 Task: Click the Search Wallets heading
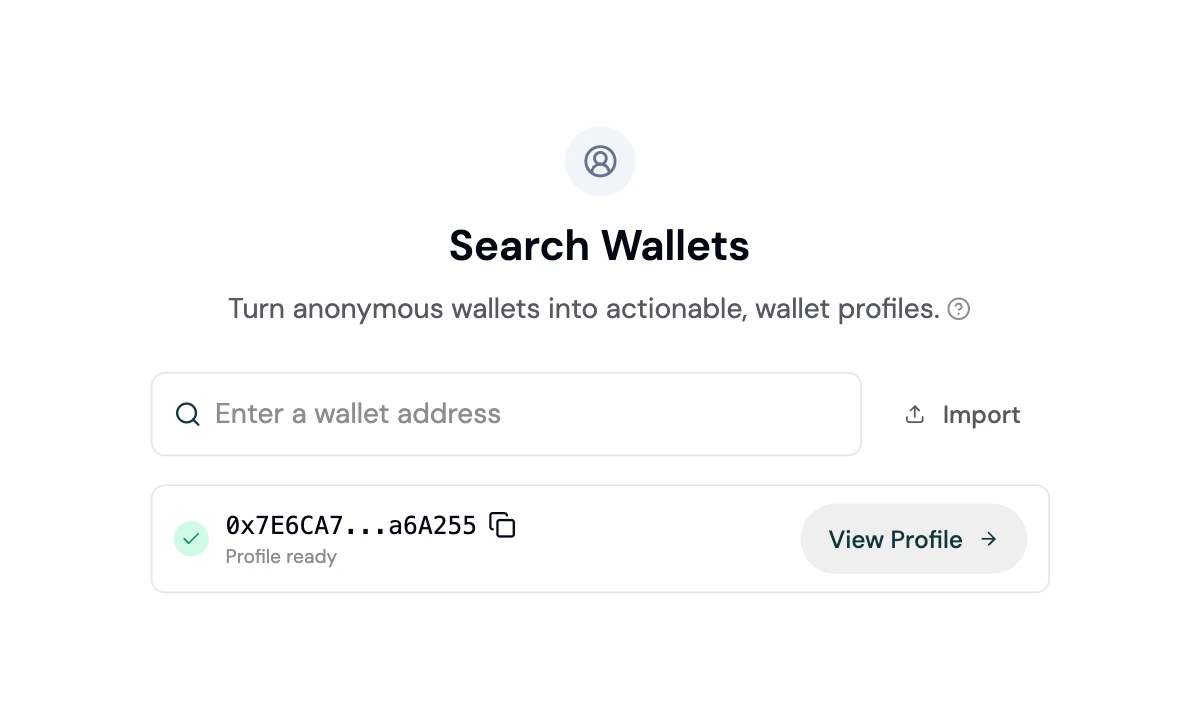tap(599, 245)
